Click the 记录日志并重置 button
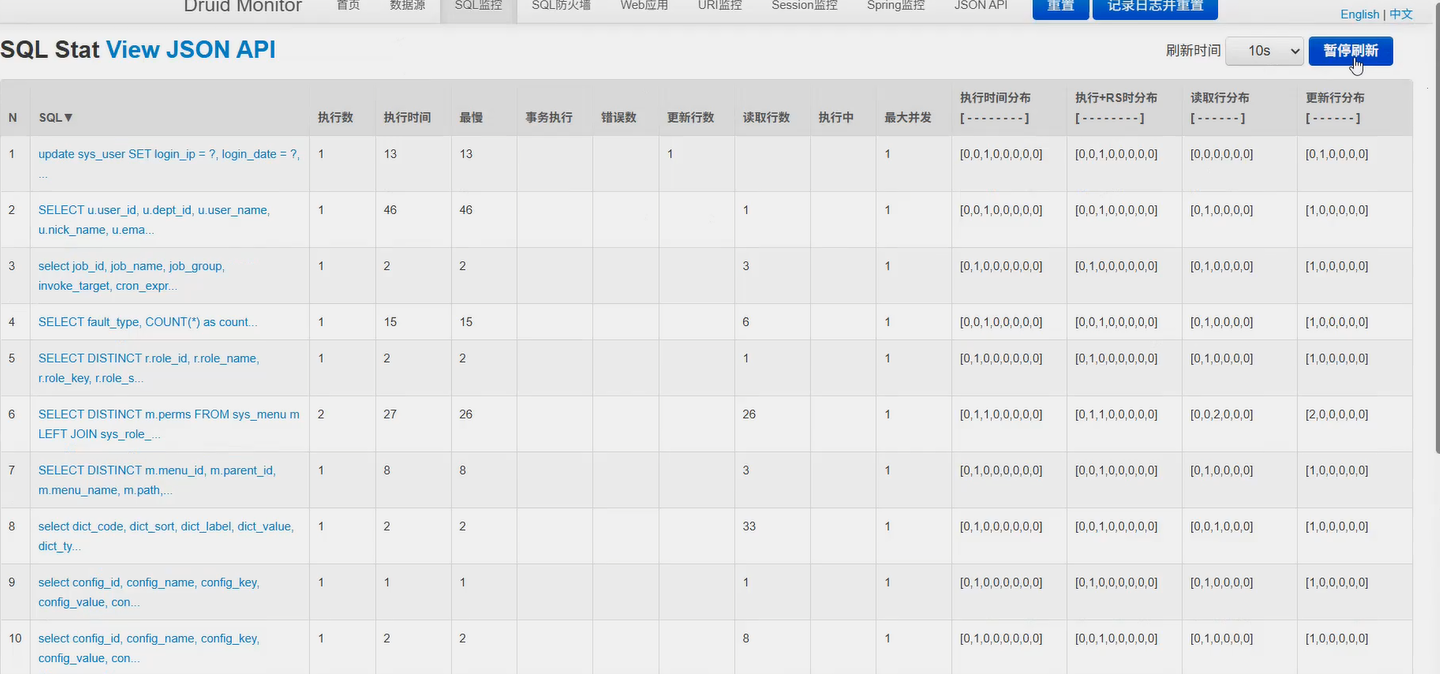The image size is (1440, 674). tap(1155, 8)
